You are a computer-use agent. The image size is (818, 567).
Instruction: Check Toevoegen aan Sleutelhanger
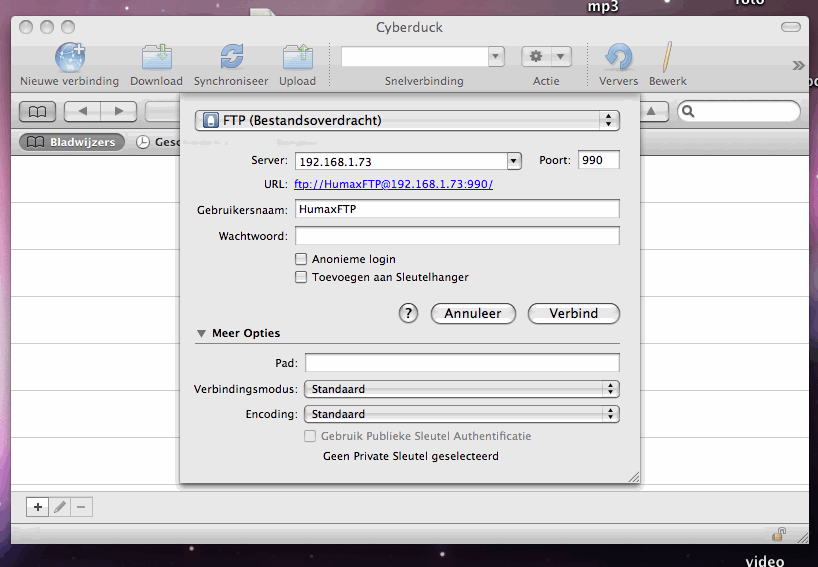(301, 277)
